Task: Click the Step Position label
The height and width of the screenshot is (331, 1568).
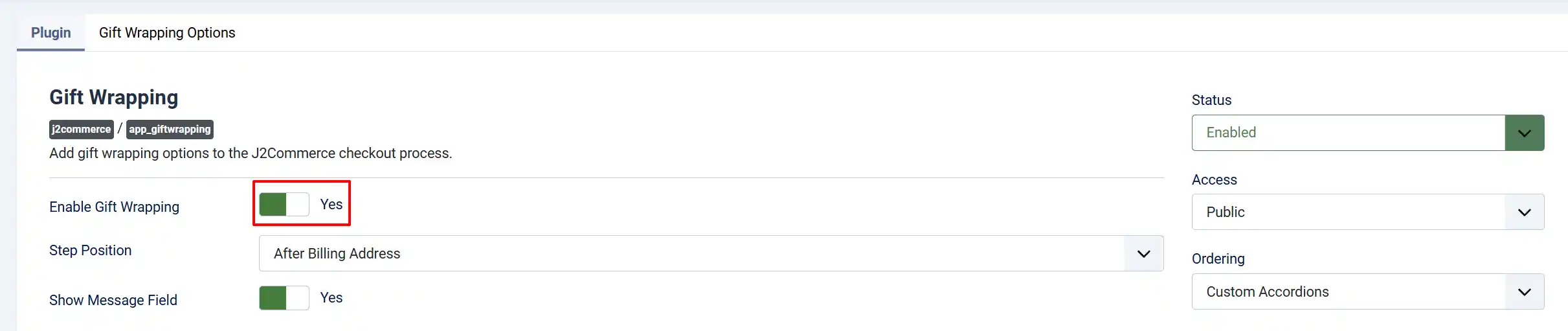Action: (x=90, y=250)
